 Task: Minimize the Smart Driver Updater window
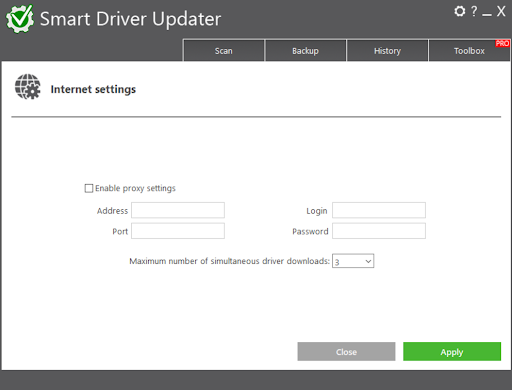click(x=487, y=14)
